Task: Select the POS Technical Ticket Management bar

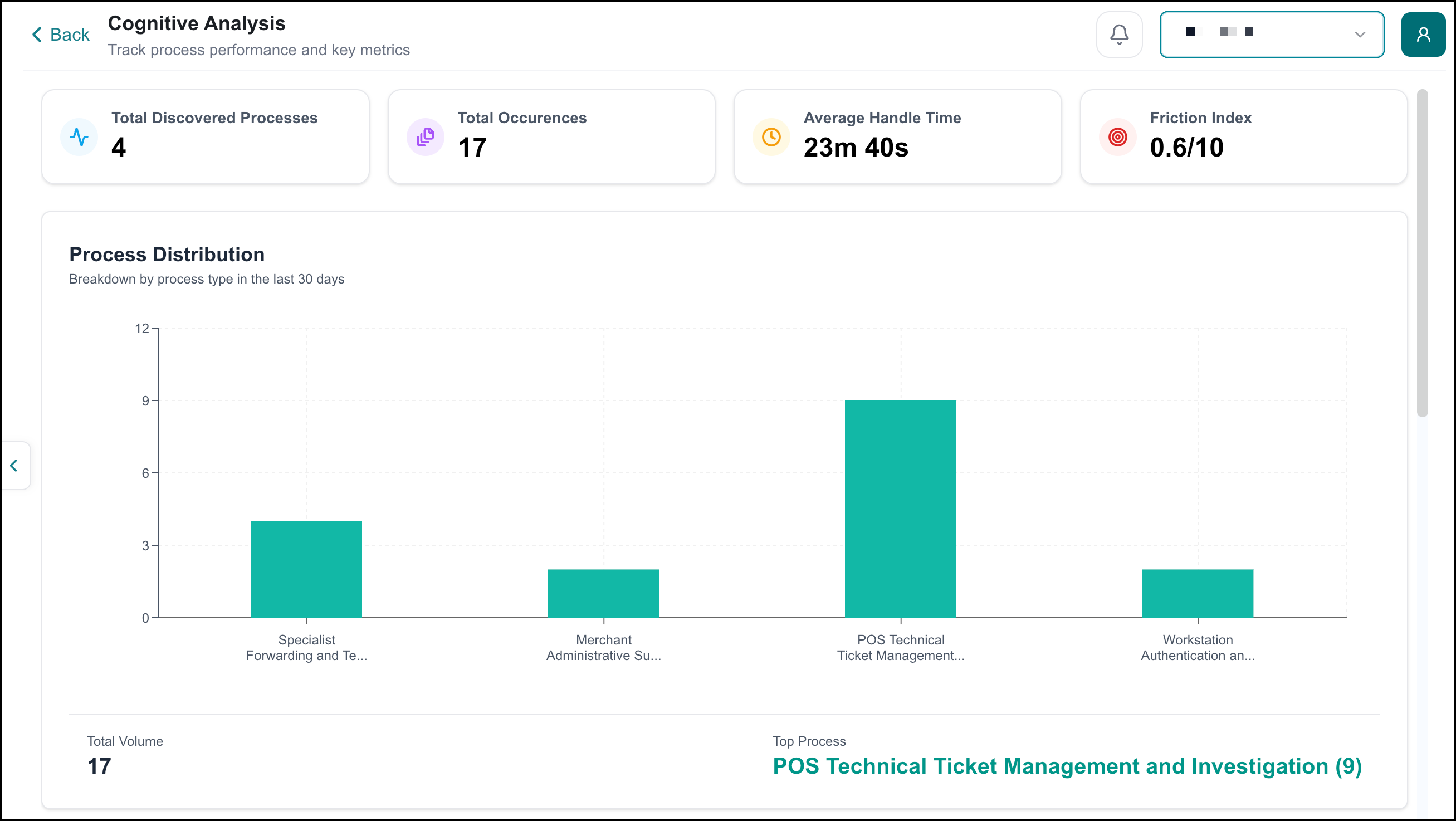Action: [x=900, y=509]
